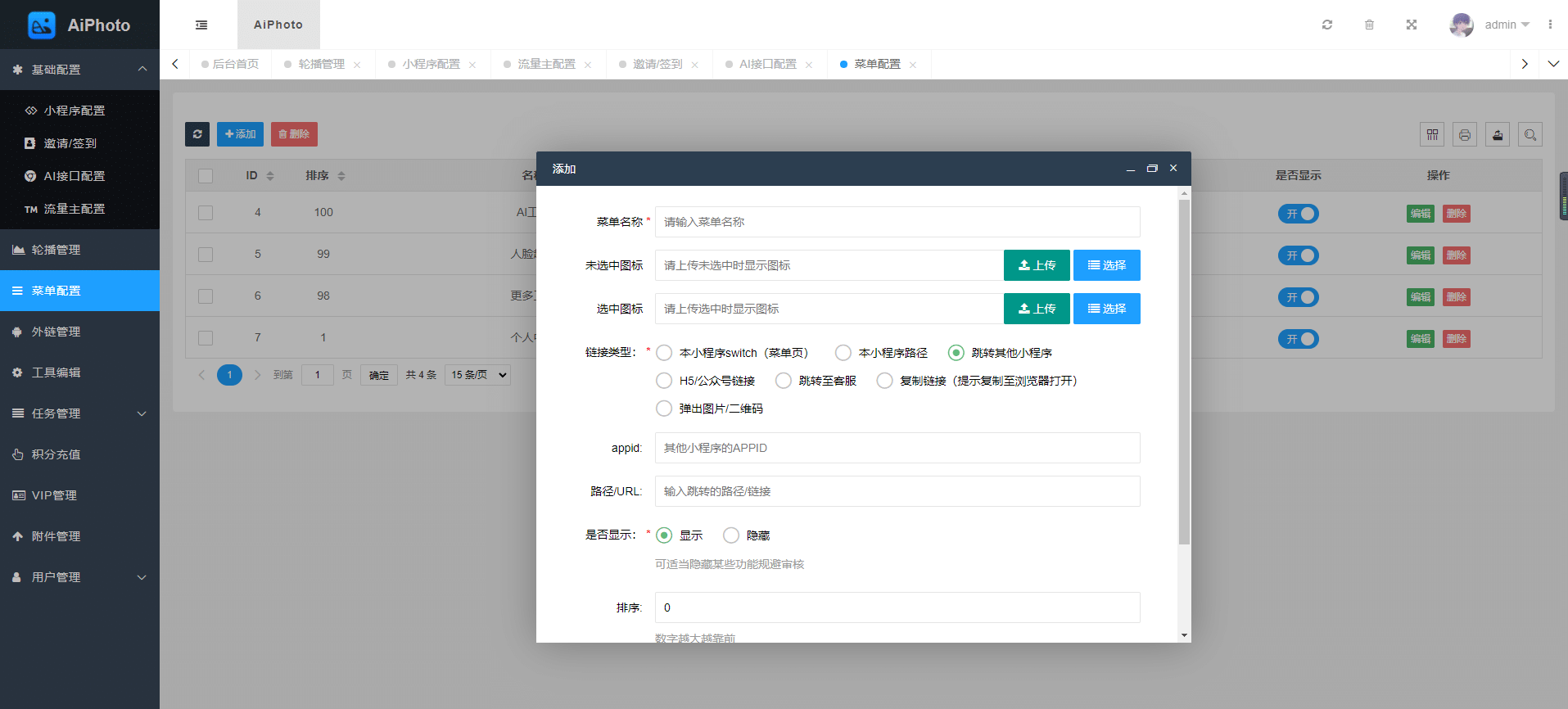Close the 菜单配置 tab

click(x=913, y=65)
